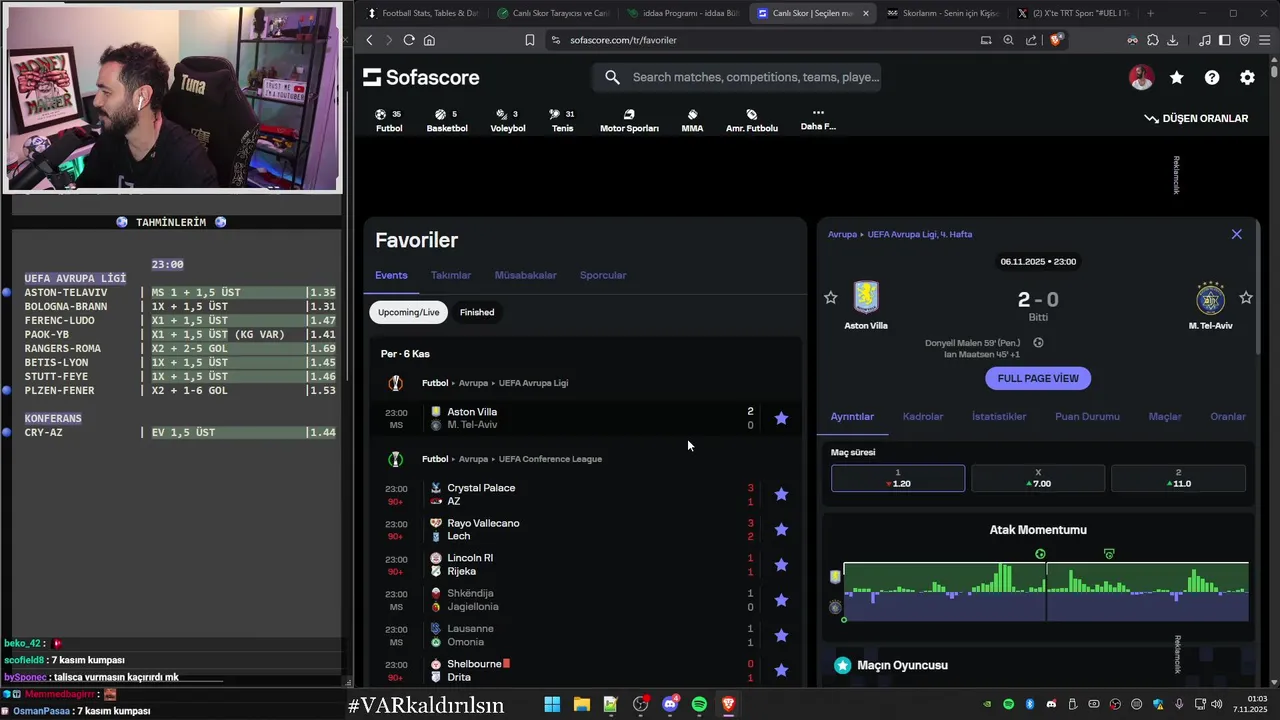Viewport: 1280px width, 720px height.
Task: Select the Upcoming/Live filter
Action: (408, 312)
